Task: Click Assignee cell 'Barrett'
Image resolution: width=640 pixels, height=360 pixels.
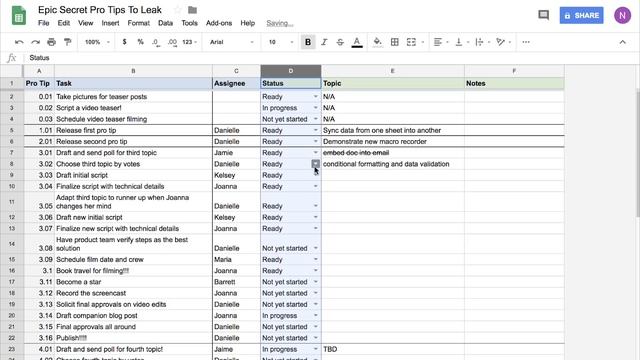Action: pyautogui.click(x=236, y=282)
